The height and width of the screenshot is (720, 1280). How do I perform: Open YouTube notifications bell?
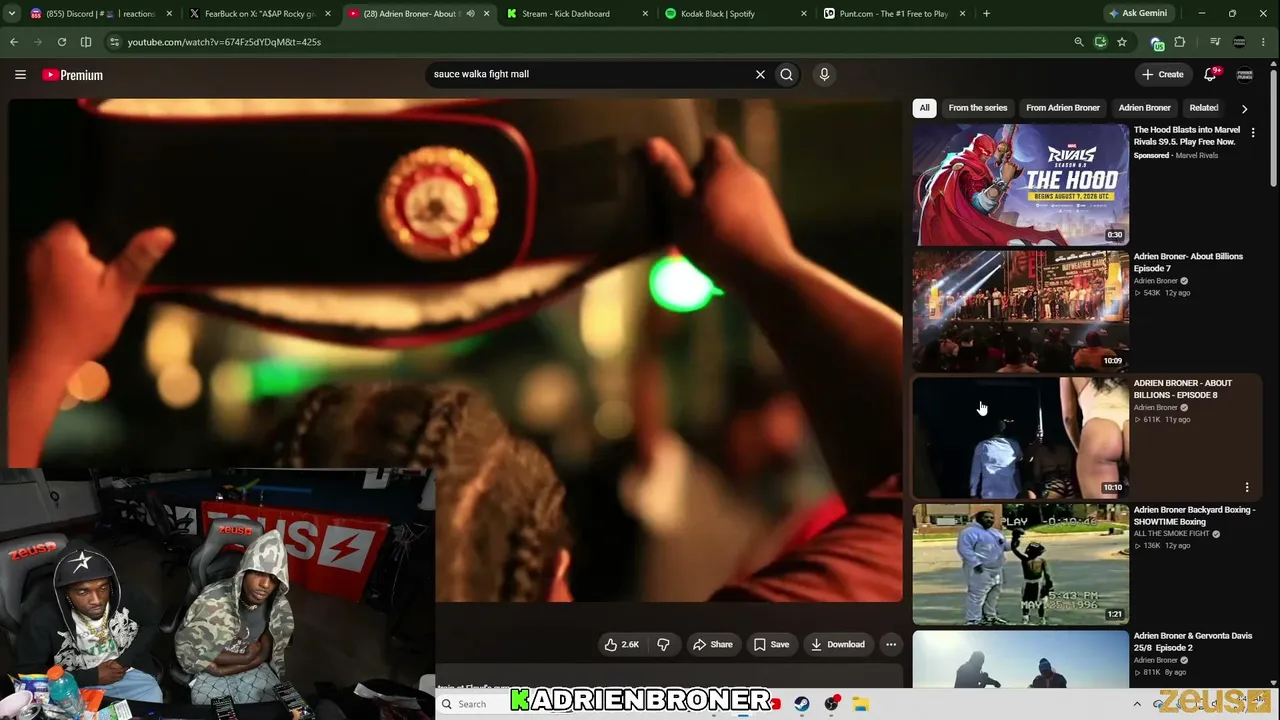pos(1210,74)
